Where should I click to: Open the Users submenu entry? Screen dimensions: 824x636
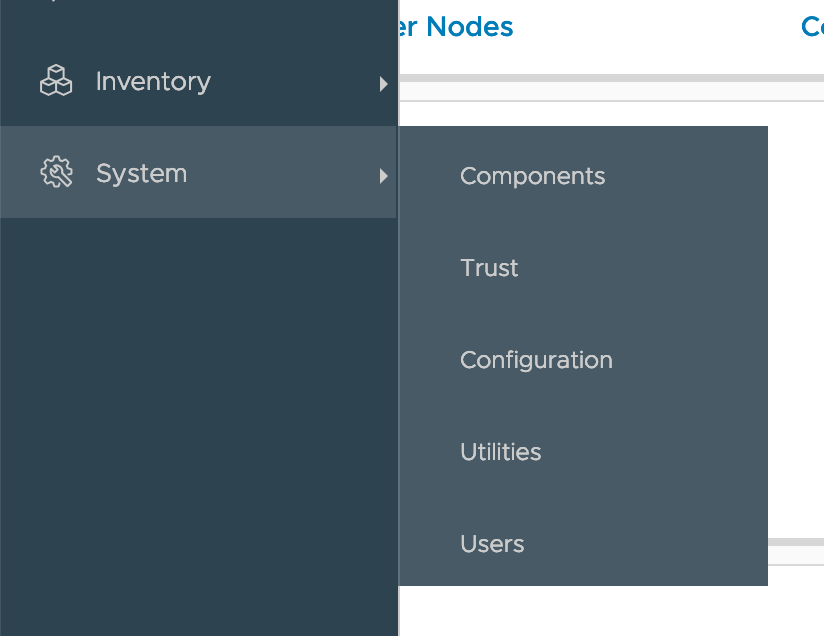click(x=492, y=544)
